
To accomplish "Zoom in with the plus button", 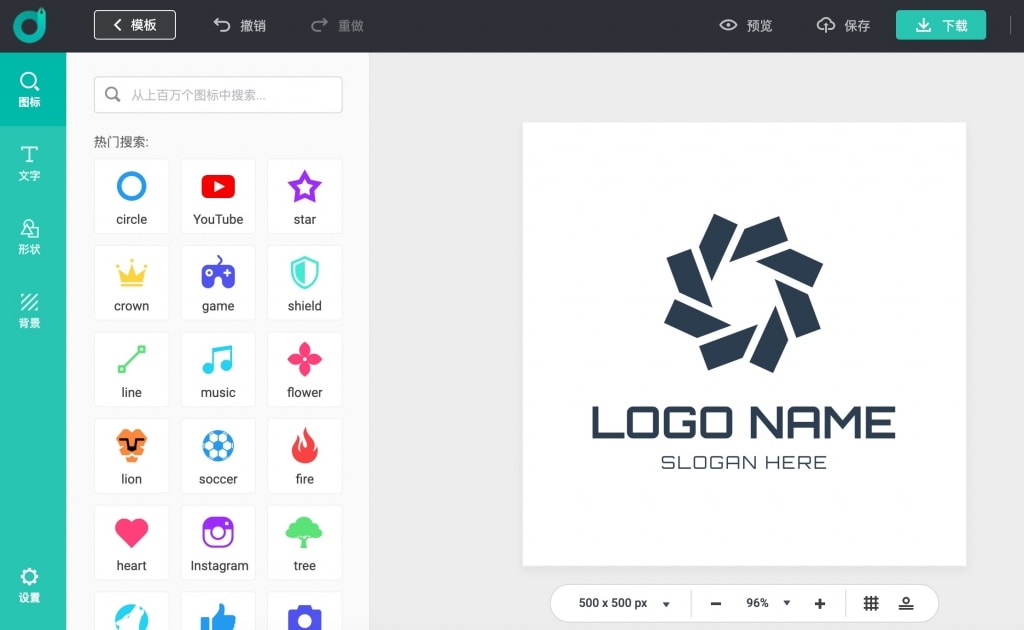I will [x=820, y=603].
